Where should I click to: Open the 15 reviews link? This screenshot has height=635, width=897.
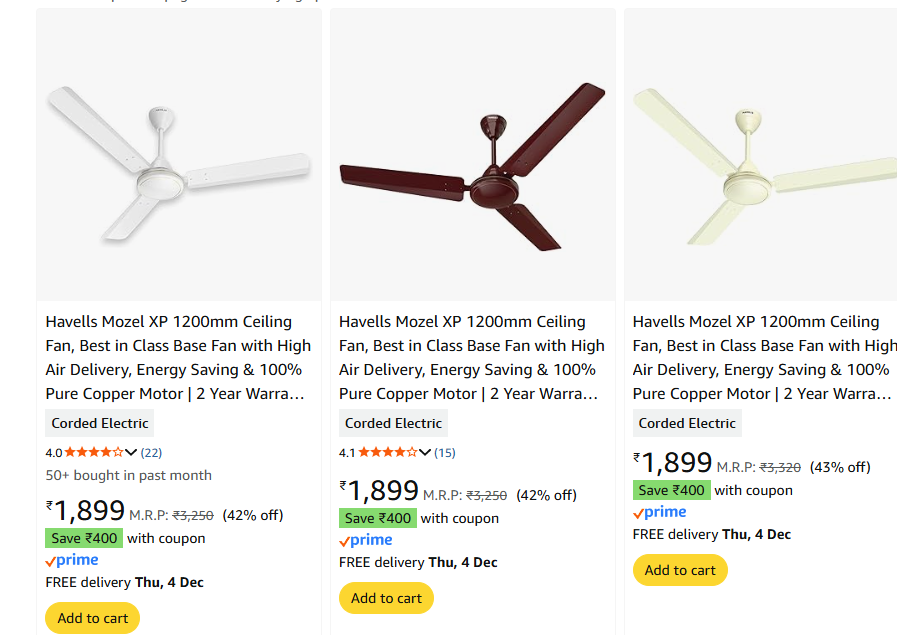[445, 452]
